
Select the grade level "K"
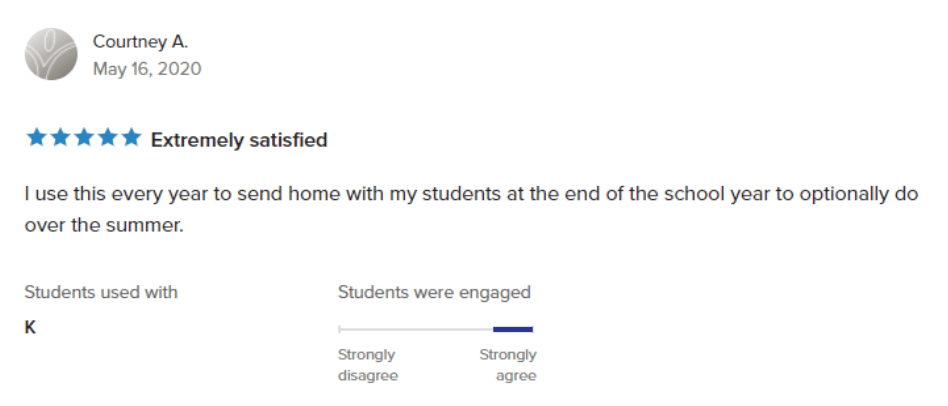point(31,327)
